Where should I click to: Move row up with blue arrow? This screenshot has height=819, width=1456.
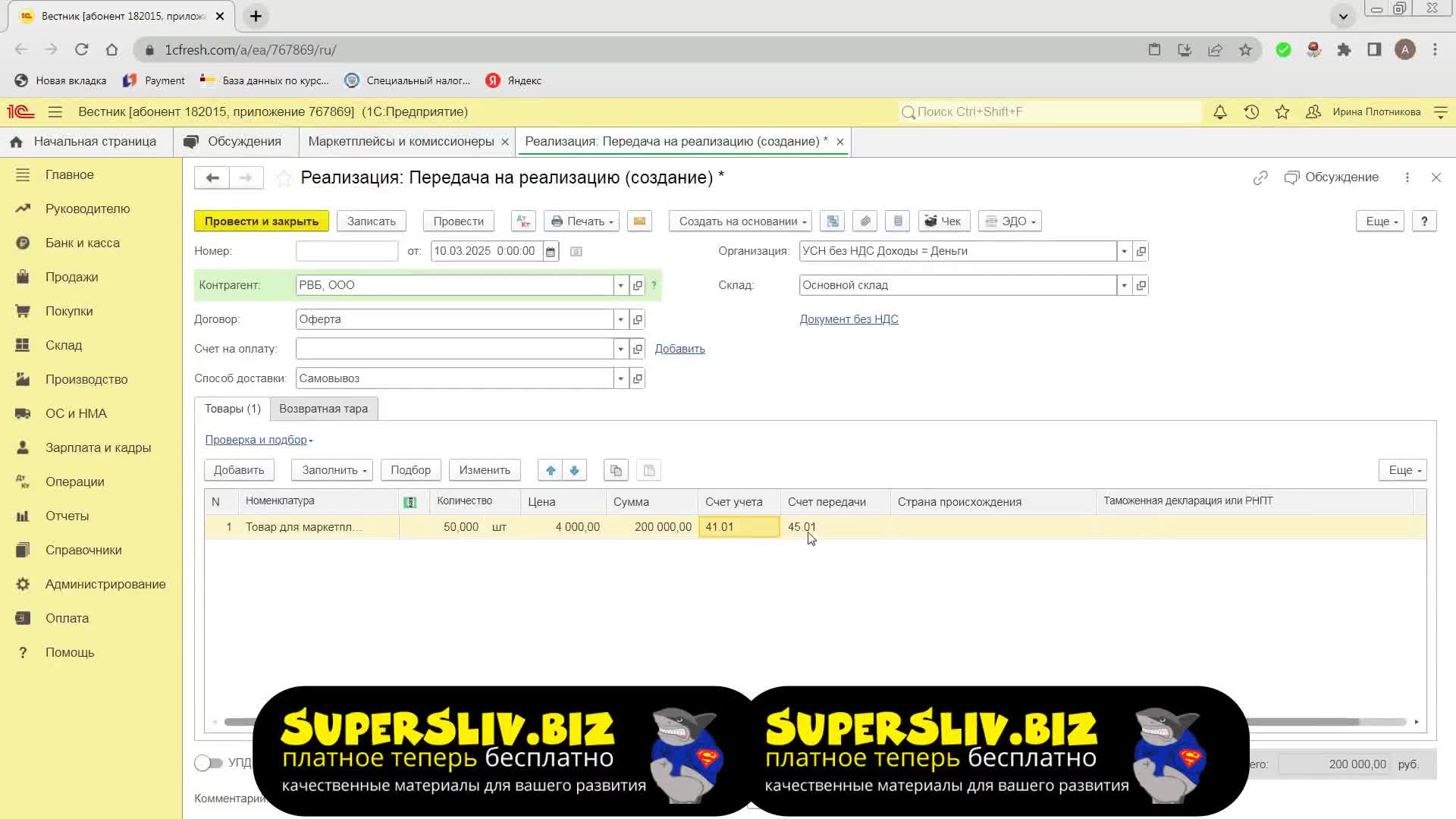click(x=551, y=470)
